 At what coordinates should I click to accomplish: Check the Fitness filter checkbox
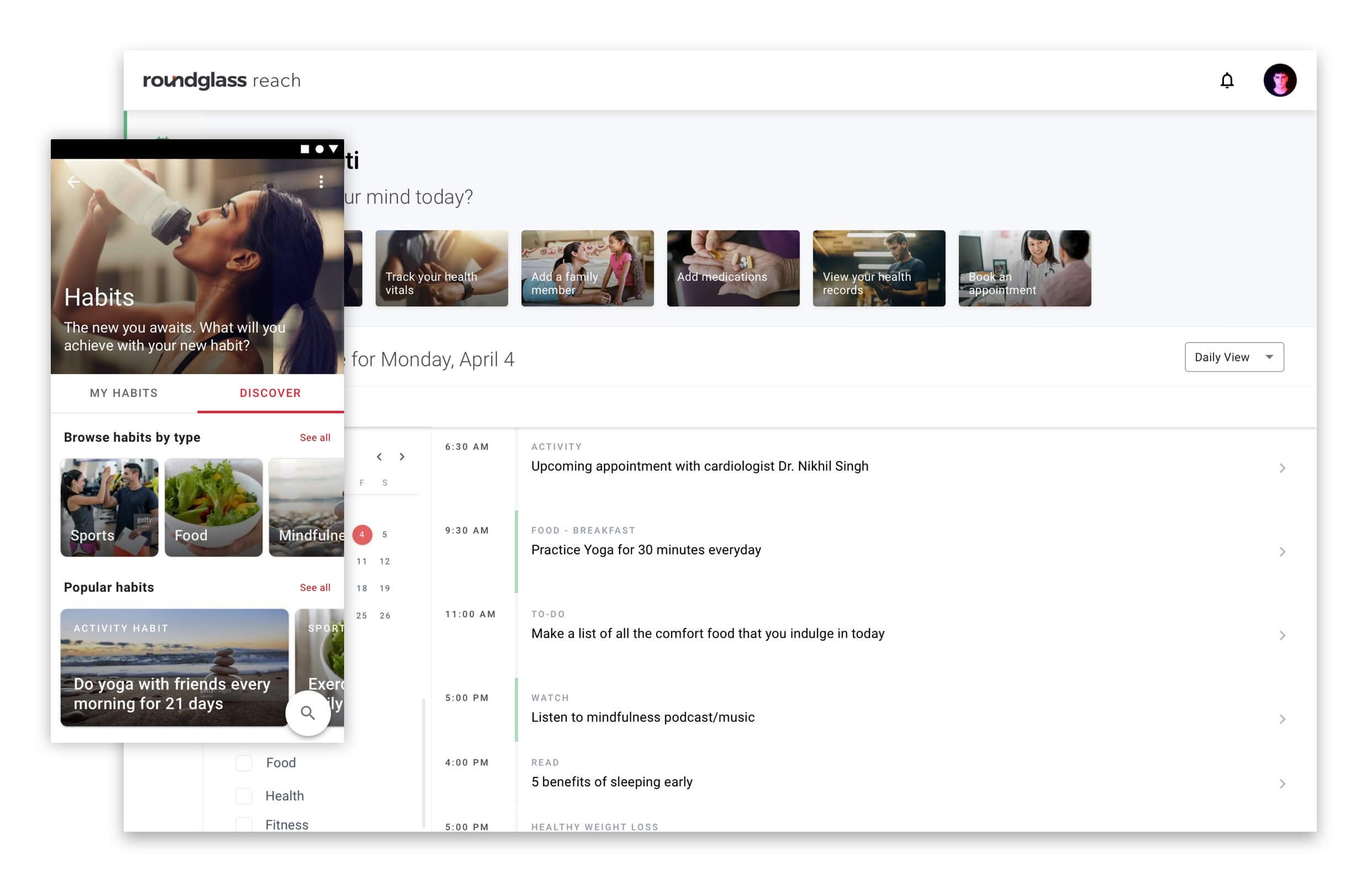(x=244, y=824)
